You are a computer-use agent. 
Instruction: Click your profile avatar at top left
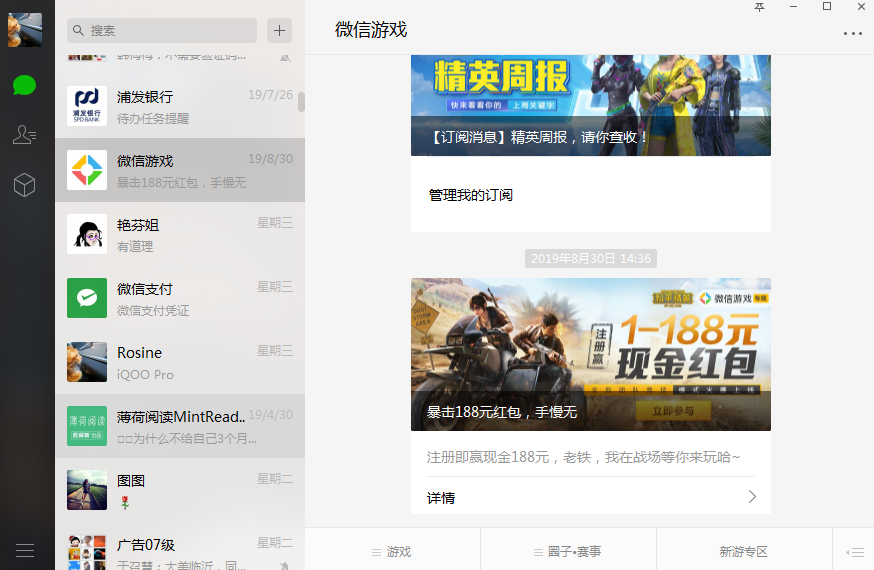pos(25,30)
